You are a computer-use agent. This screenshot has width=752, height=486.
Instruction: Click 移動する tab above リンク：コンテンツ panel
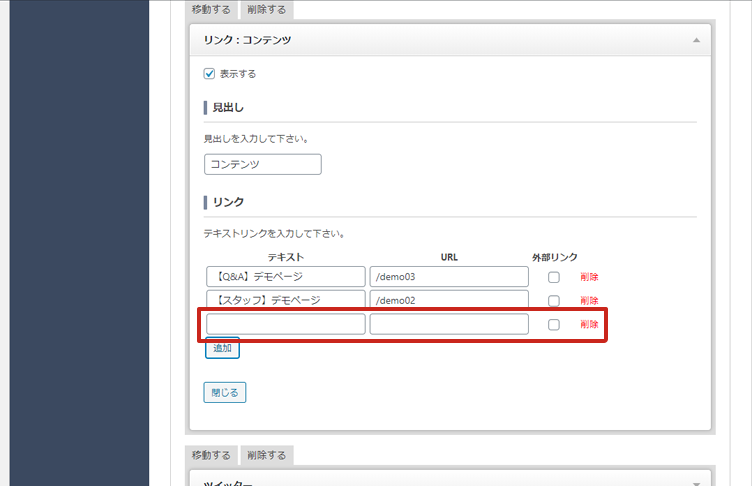coord(211,10)
